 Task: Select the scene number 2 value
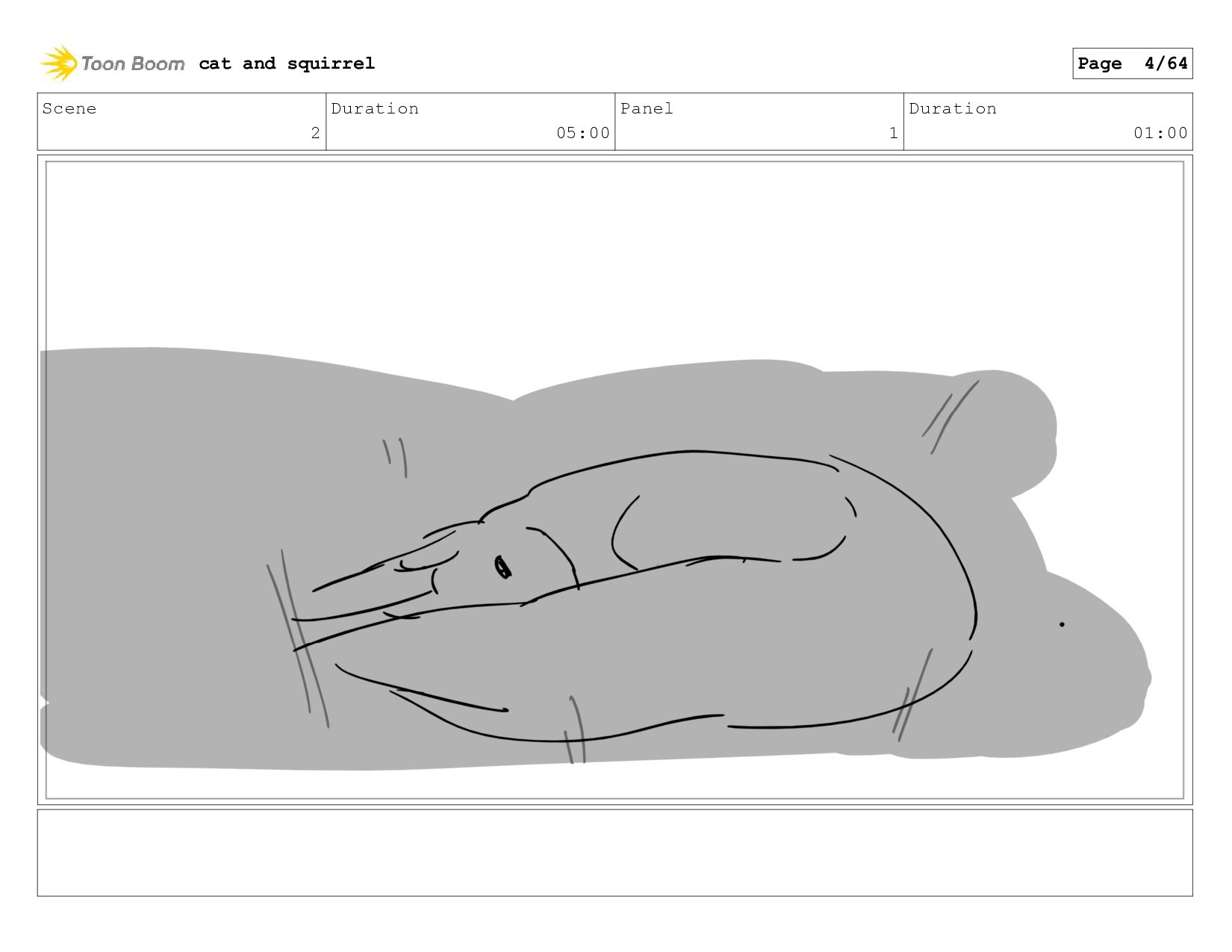(315, 133)
